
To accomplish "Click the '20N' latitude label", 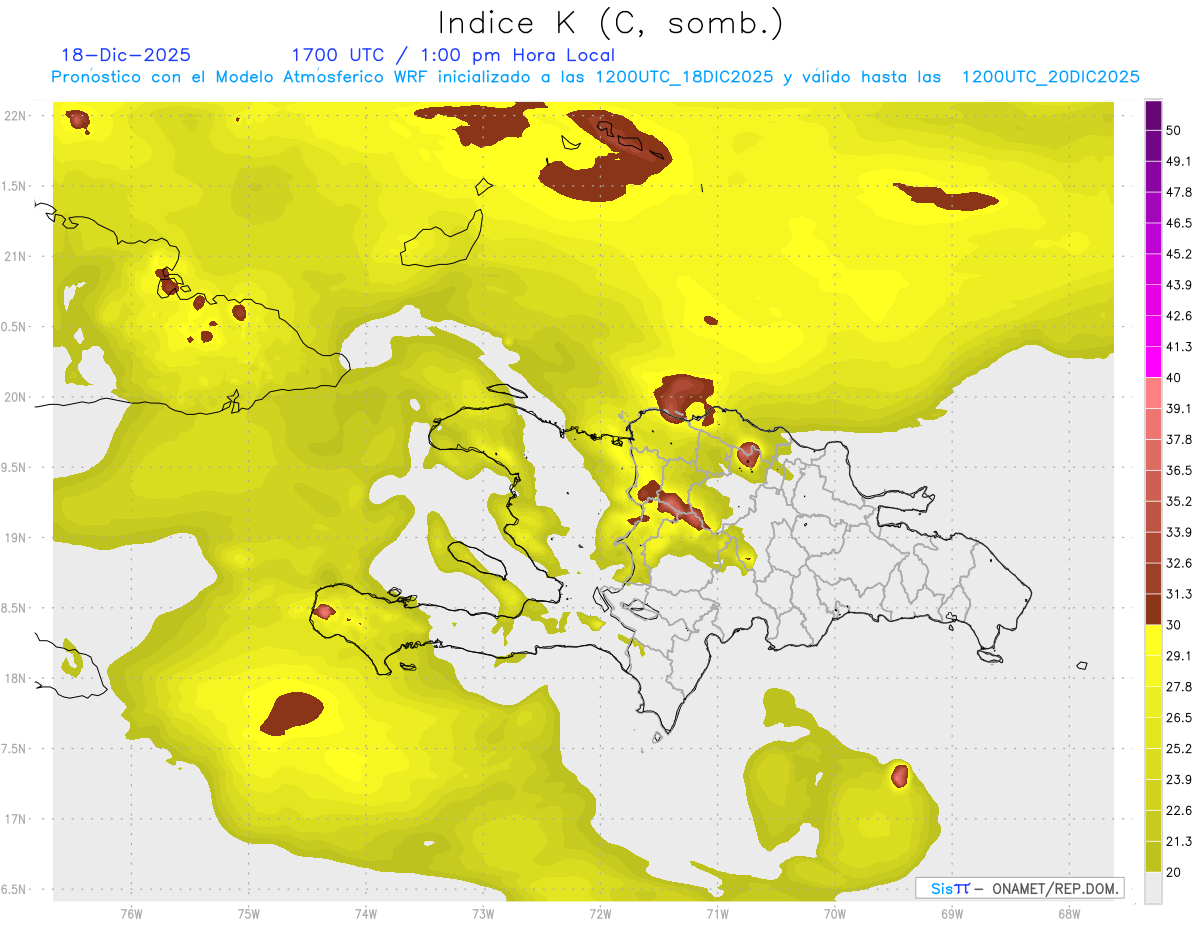I will [17, 397].
